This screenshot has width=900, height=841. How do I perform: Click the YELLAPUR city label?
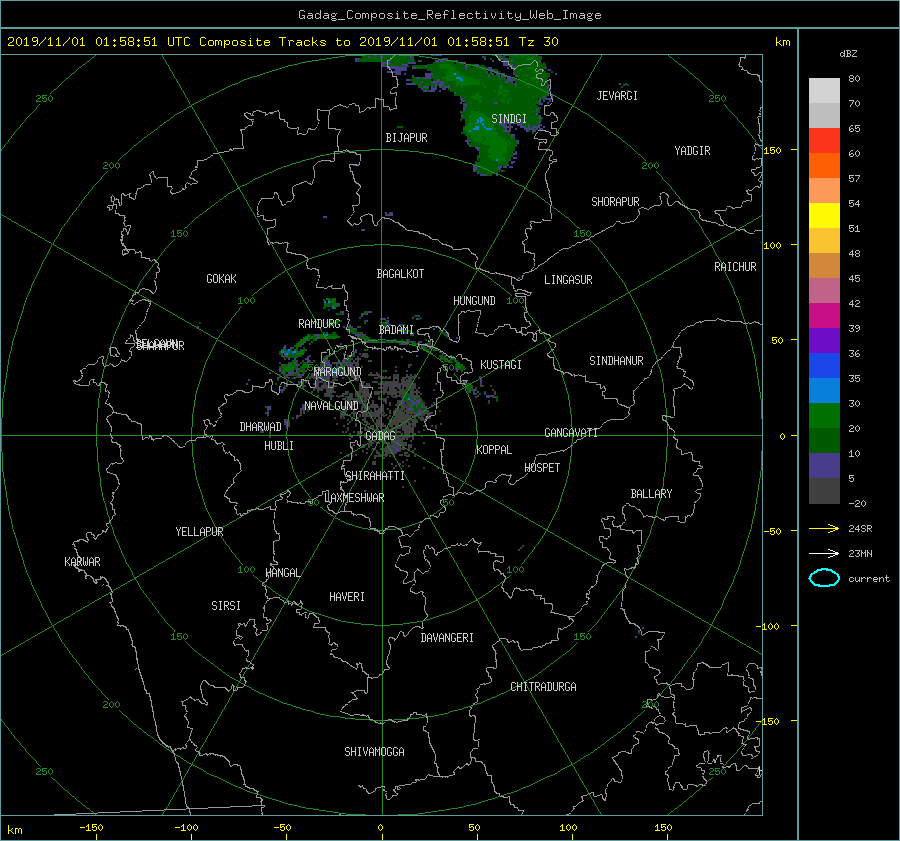pos(199,532)
